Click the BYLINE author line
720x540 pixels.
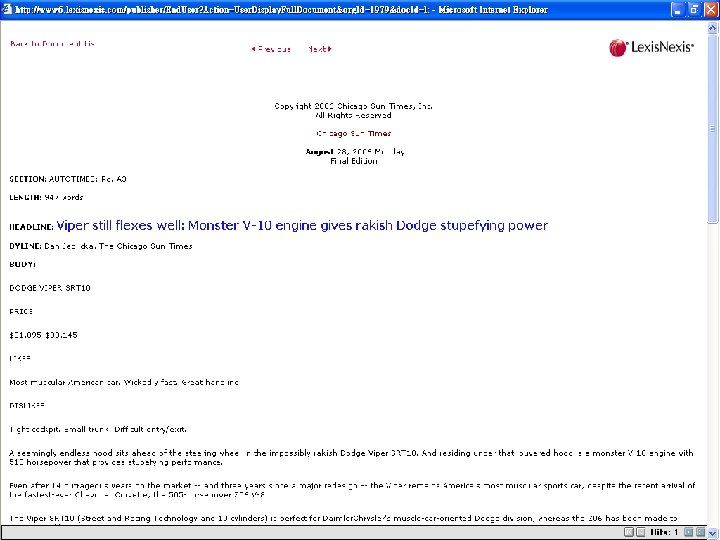click(101, 246)
